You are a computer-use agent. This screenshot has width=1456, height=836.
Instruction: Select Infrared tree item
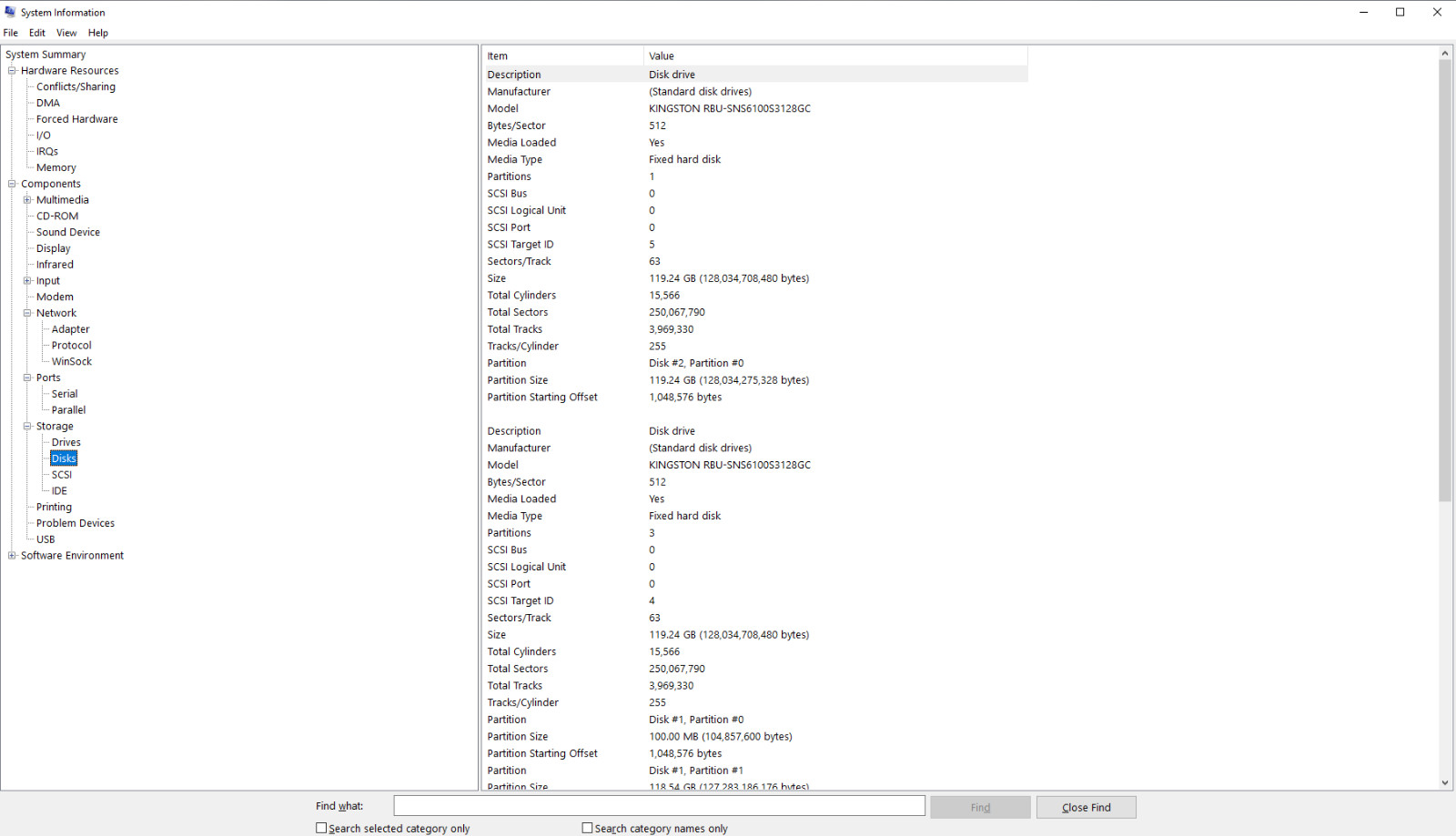[55, 265]
